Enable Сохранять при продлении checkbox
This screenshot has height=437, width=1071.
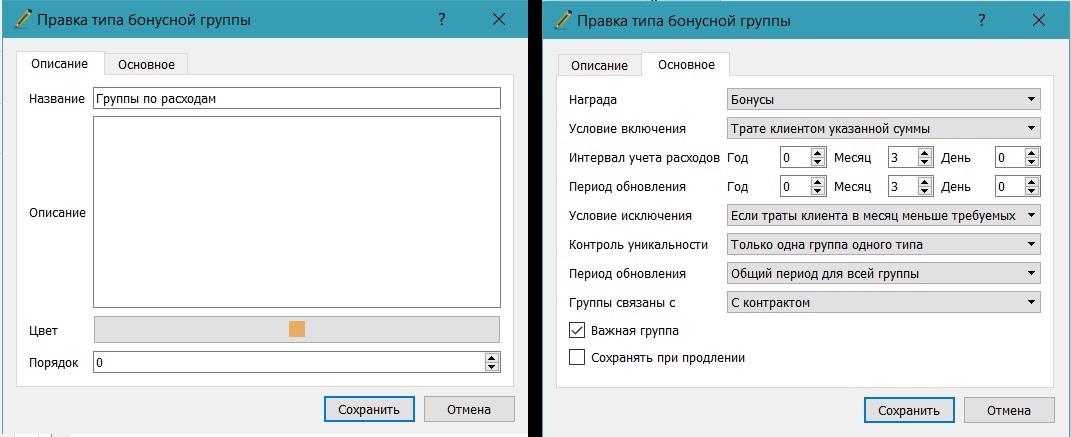(x=577, y=357)
